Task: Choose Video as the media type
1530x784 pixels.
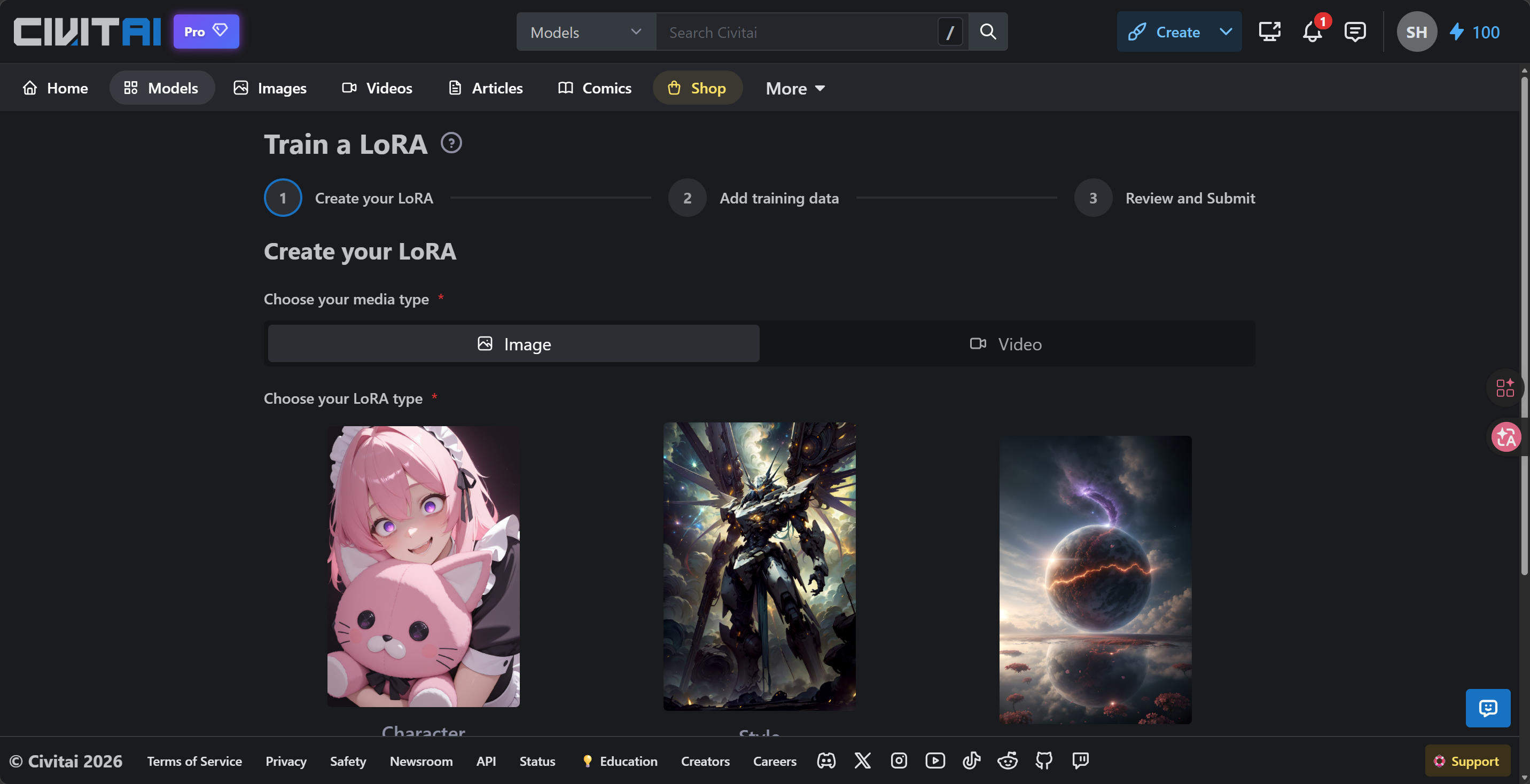Action: click(x=1006, y=344)
